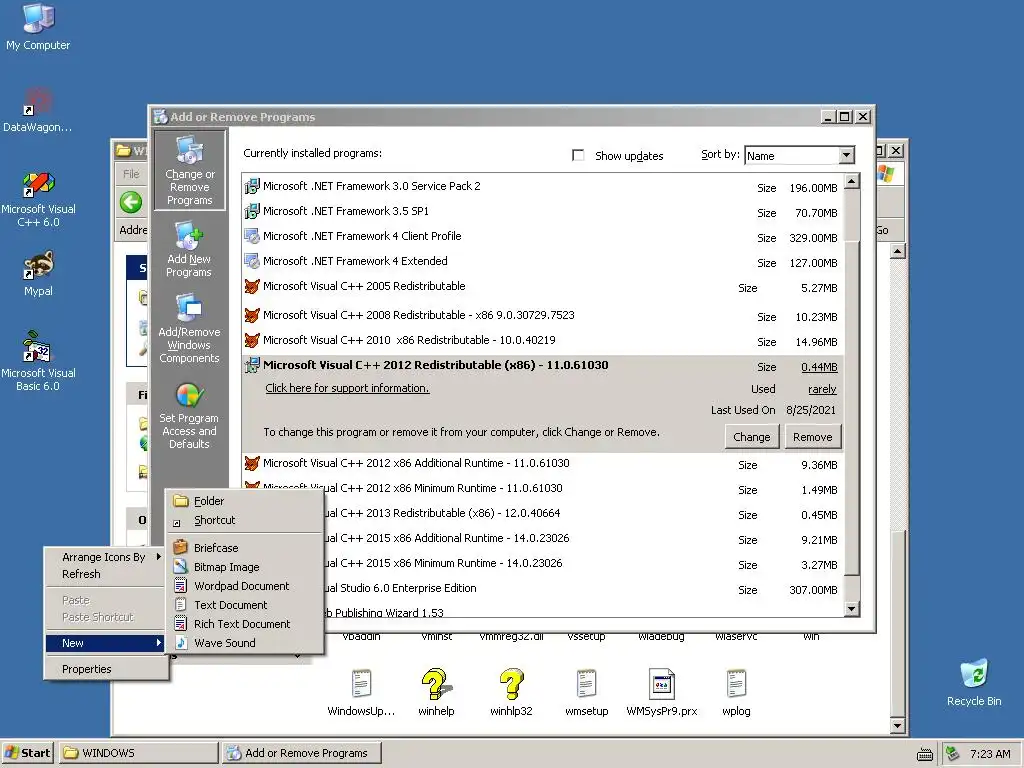
Task: Click the Visual C++ 2010 x86 Redistributable icon
Action: click(x=251, y=340)
